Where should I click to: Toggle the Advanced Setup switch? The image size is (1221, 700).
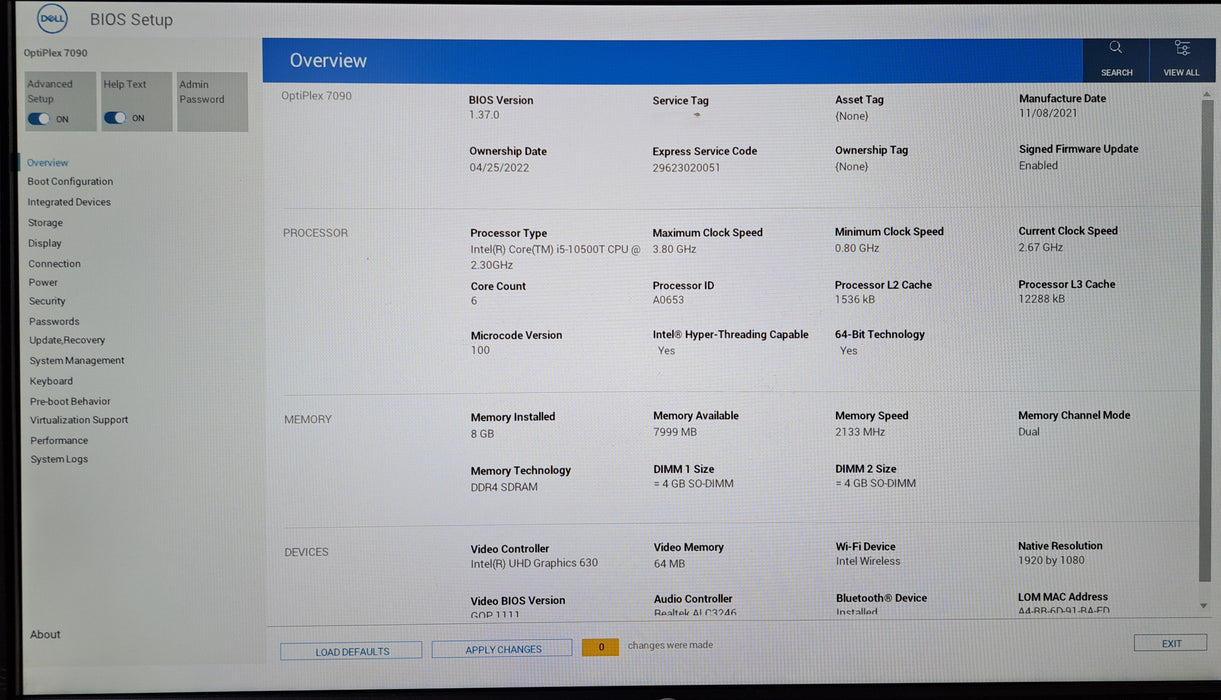tap(39, 119)
